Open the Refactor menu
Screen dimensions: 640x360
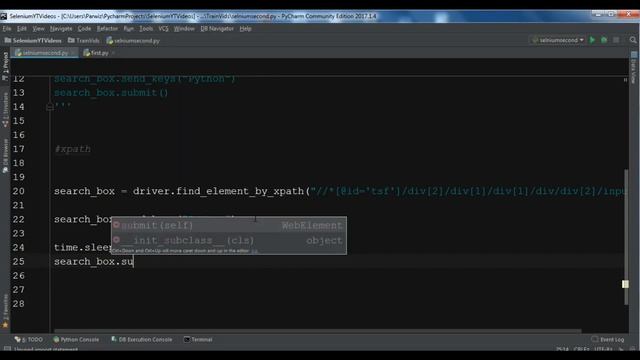pos(107,29)
